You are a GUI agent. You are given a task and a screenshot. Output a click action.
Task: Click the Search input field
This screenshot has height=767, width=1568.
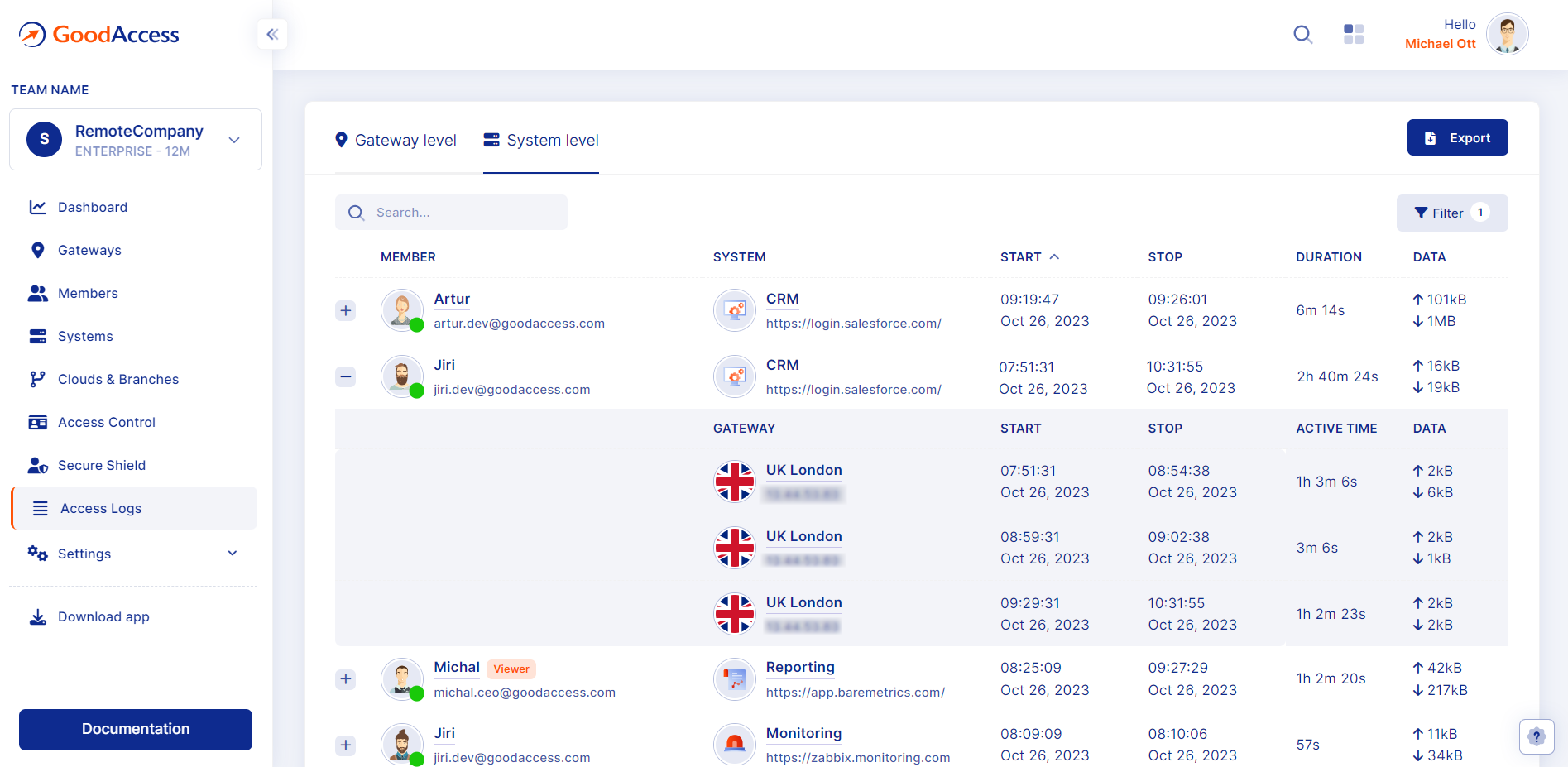(463, 213)
